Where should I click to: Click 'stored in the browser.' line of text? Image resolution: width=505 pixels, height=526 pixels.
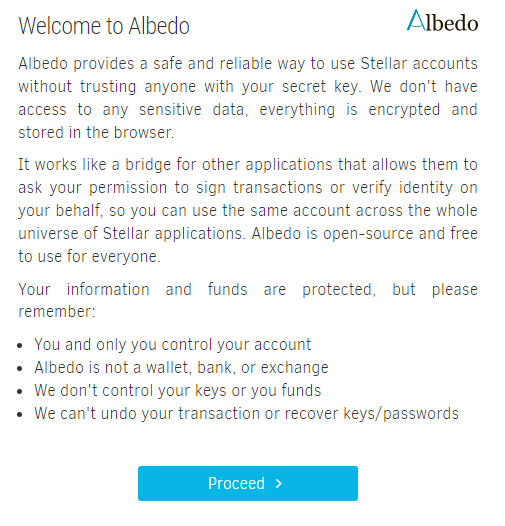click(x=96, y=133)
